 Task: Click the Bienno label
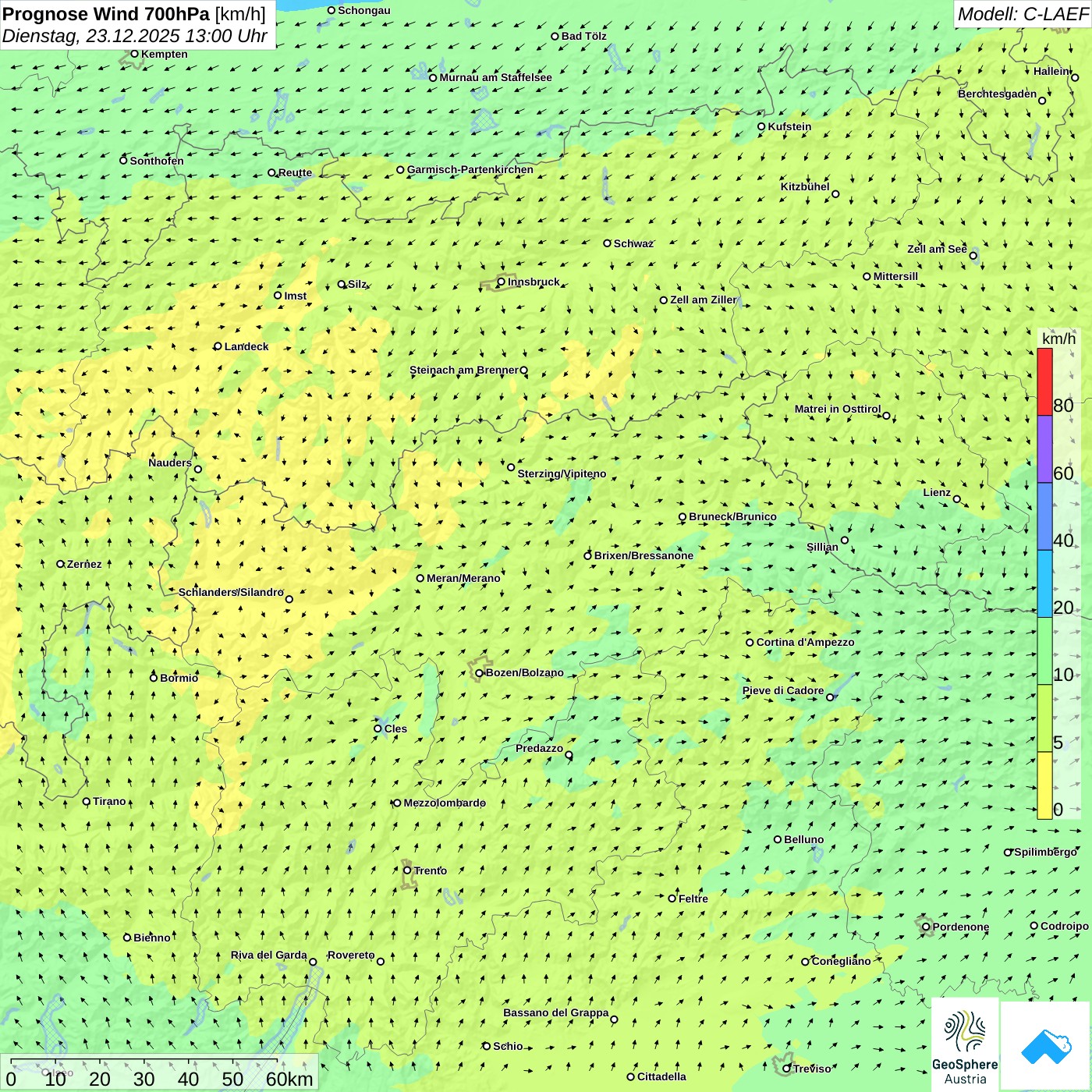151,938
